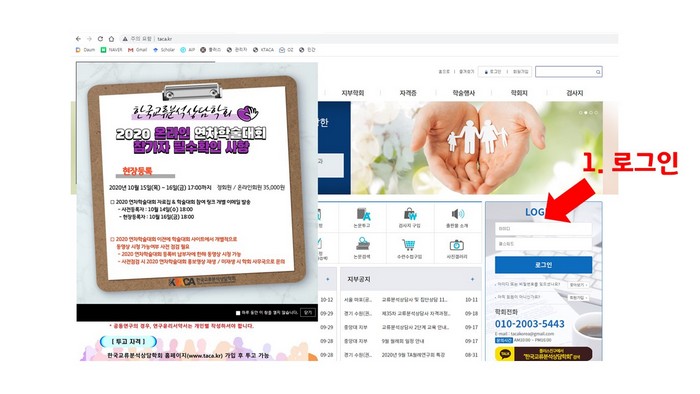Viewport: 700px width, 394px height.
Task: Open the paper submission document icon
Action: coord(362,214)
